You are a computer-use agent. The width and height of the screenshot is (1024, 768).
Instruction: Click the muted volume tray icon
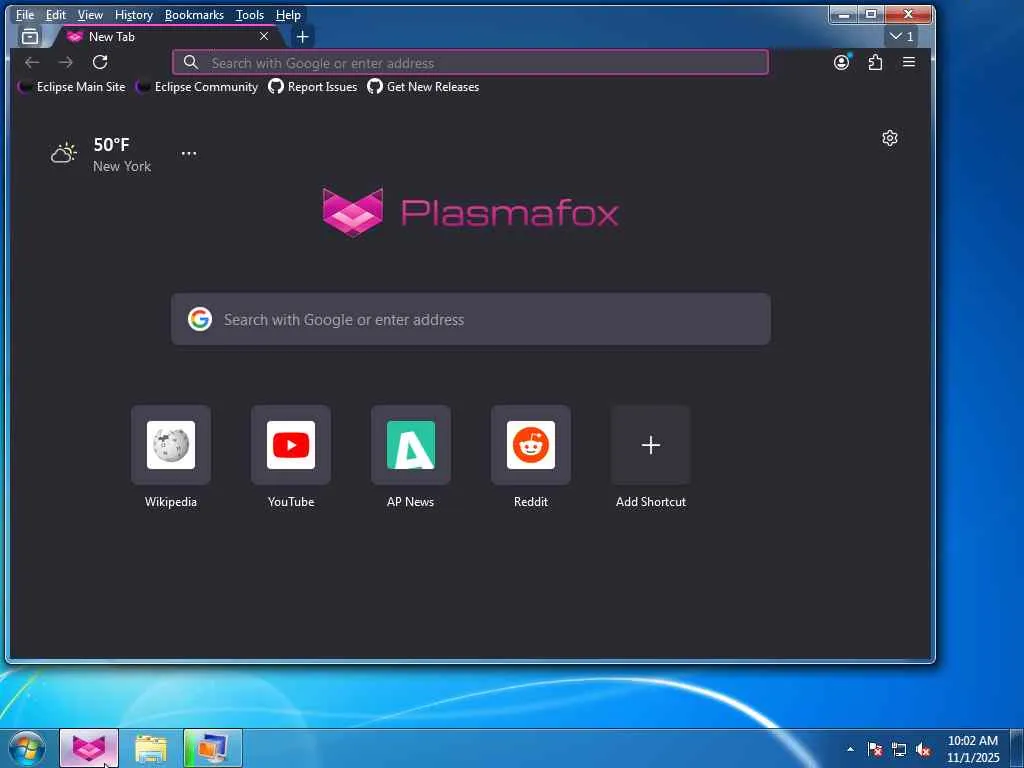pyautogui.click(x=923, y=749)
